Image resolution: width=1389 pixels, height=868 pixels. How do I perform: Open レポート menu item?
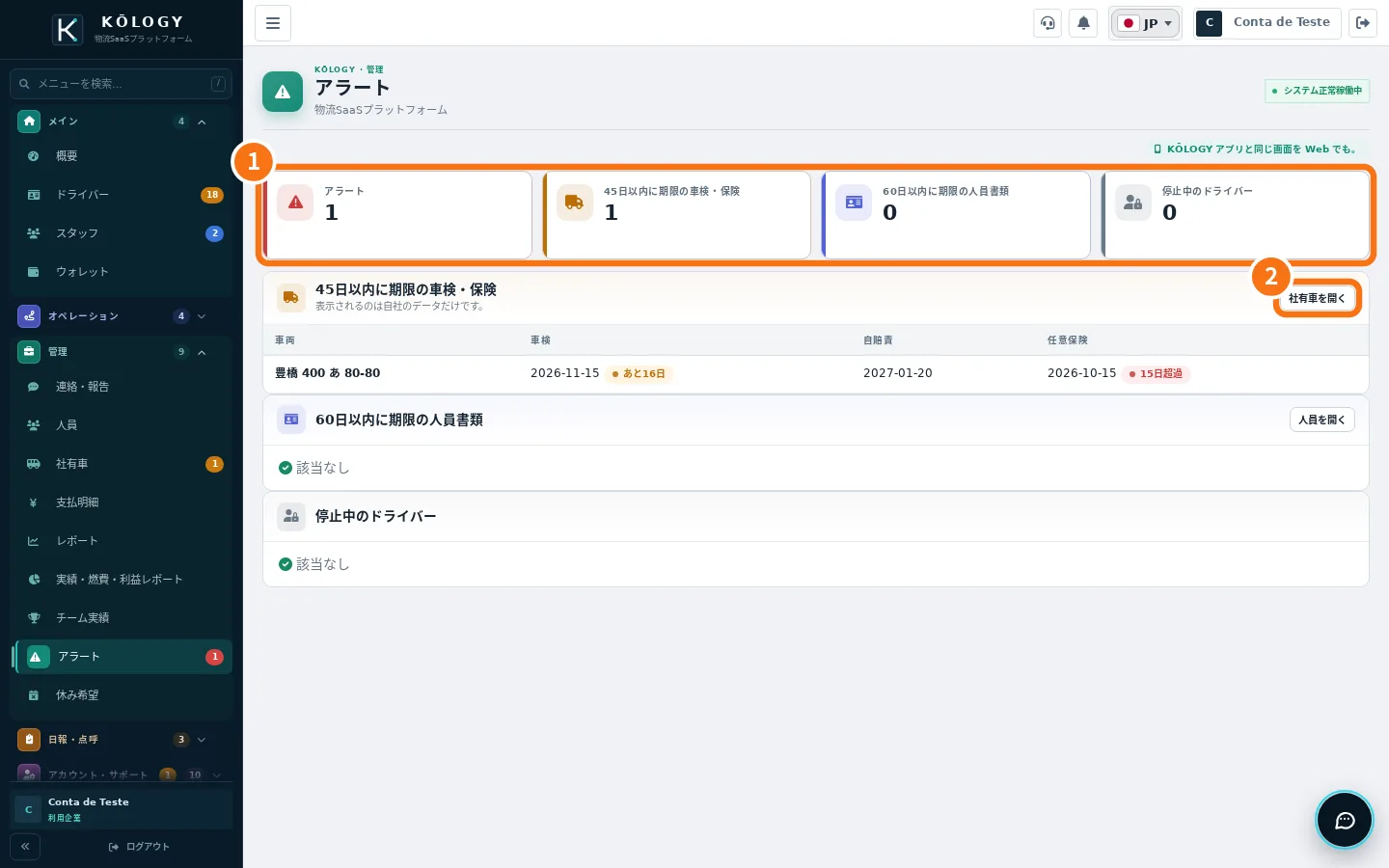(x=123, y=541)
